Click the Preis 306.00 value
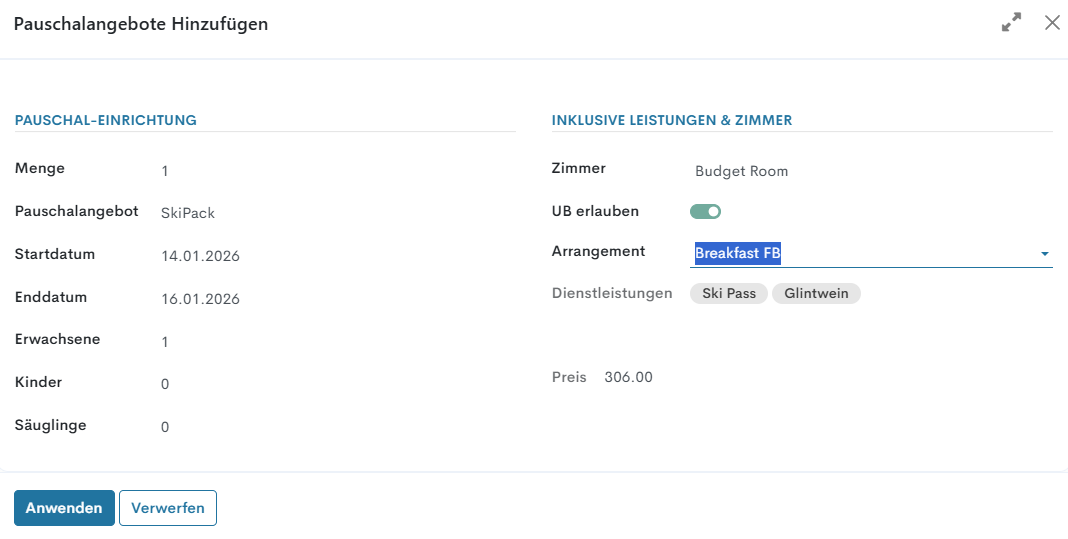This screenshot has width=1068, height=539. [628, 377]
